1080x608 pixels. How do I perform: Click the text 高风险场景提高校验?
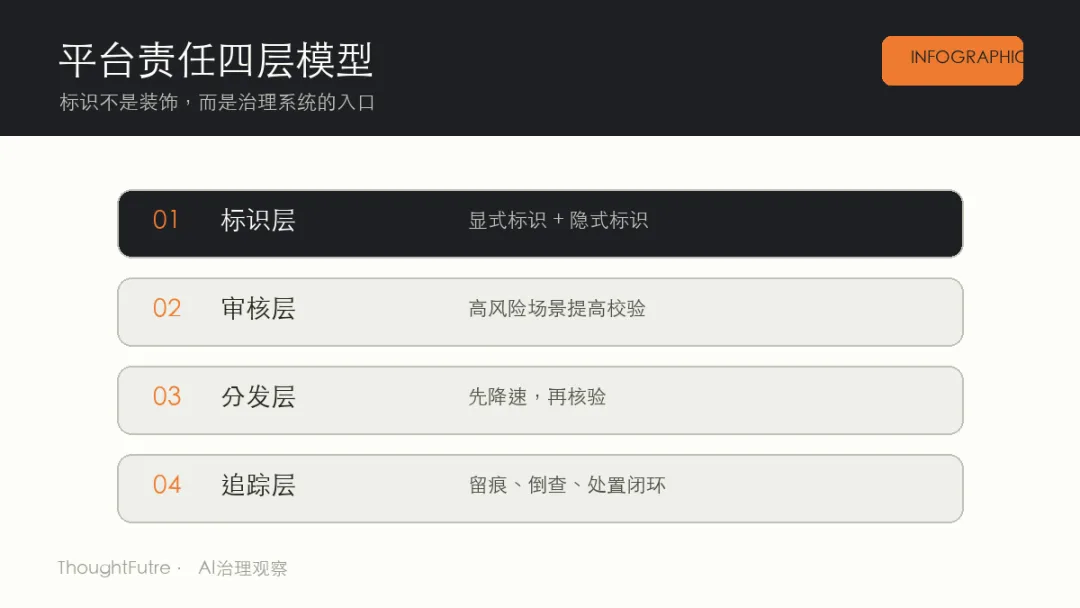click(x=557, y=308)
